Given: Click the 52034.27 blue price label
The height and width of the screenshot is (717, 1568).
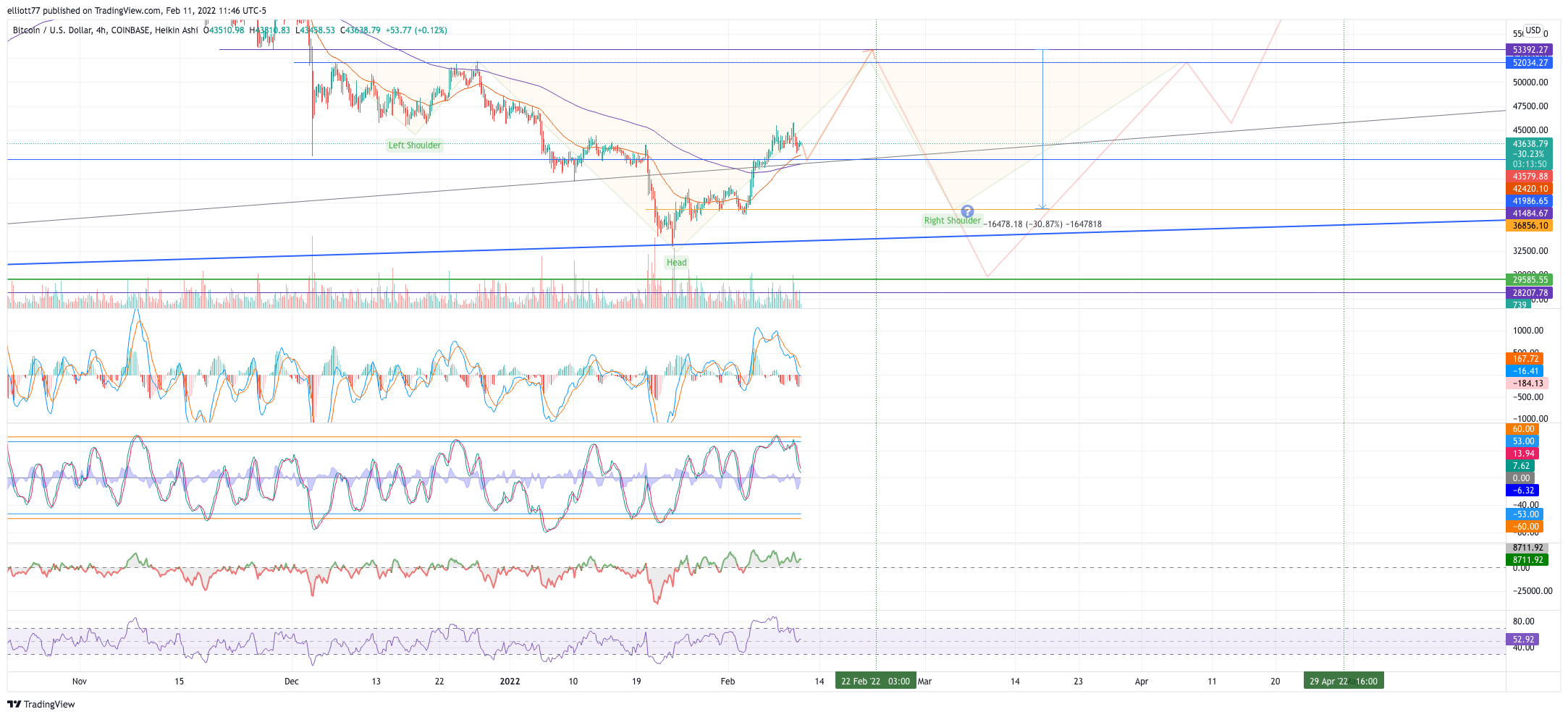Looking at the screenshot, I should click(1529, 63).
